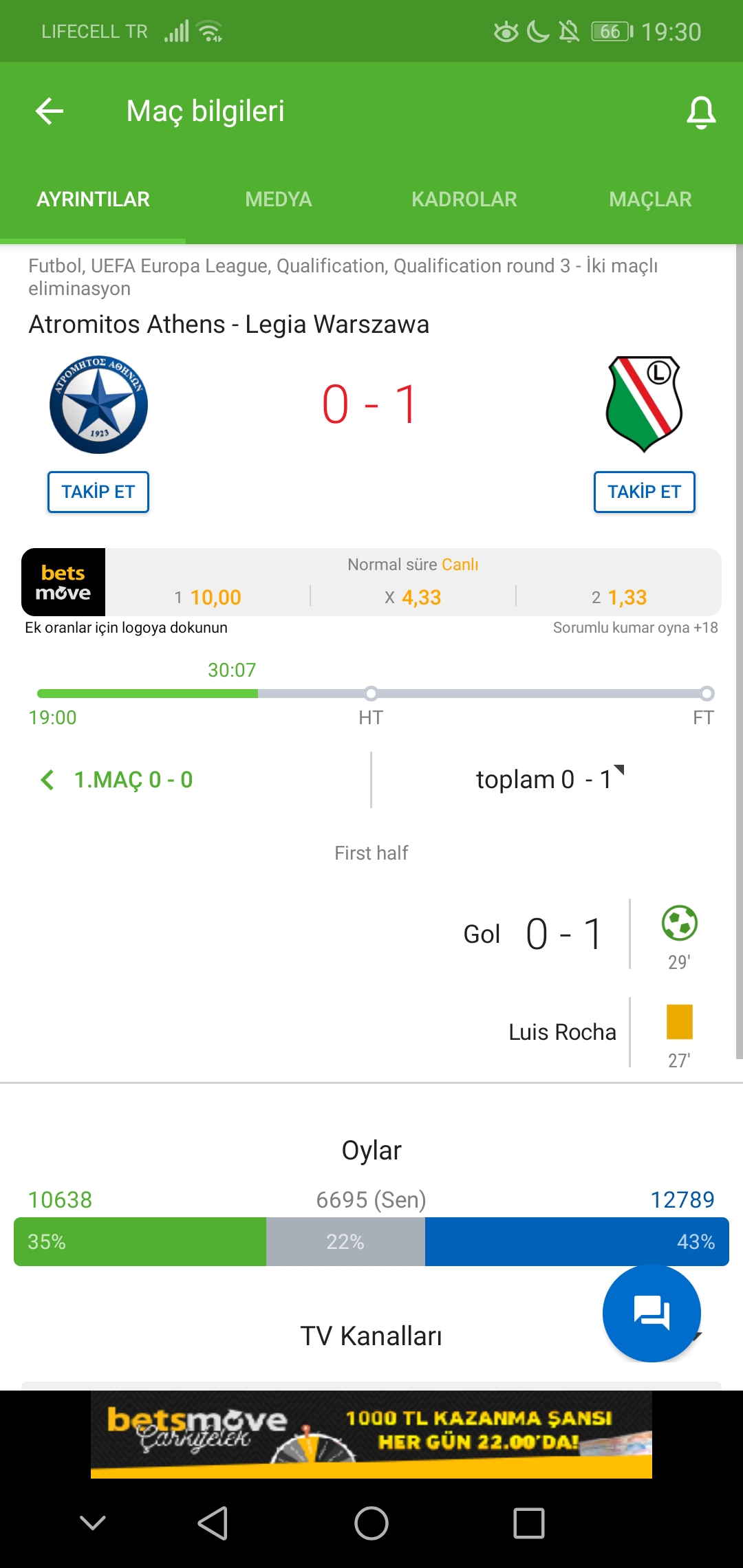Select home win odds 10,00
Screen dimensions: 743x1568
point(208,597)
